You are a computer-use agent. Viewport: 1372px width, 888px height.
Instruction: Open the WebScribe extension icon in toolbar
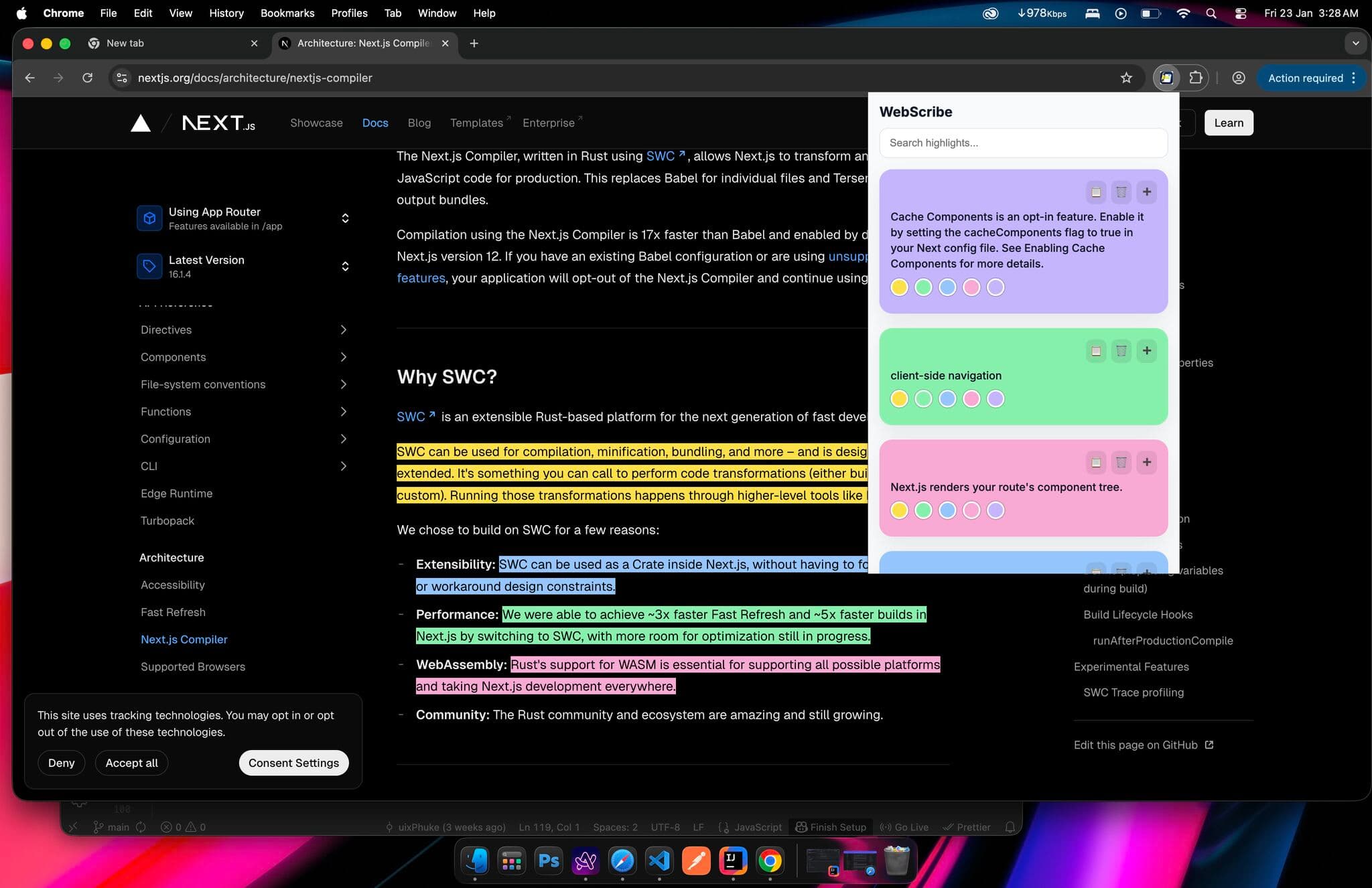coord(1166,78)
